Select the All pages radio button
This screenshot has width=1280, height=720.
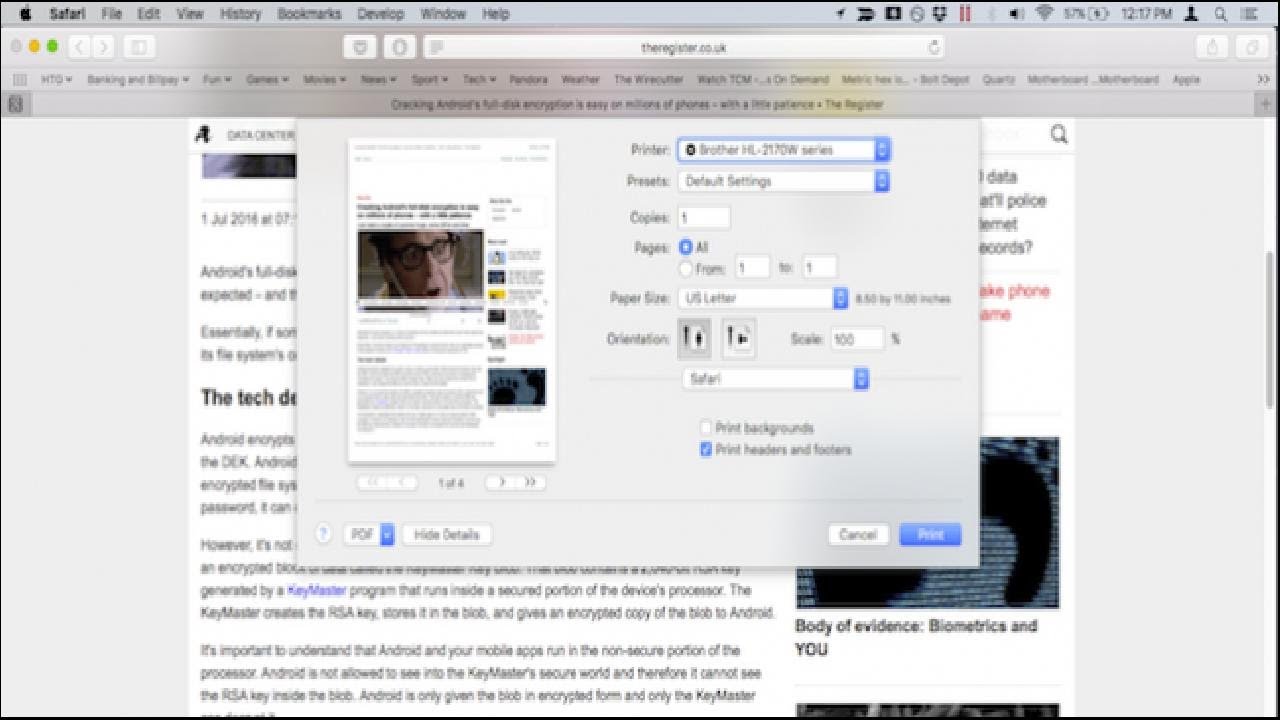[686, 247]
